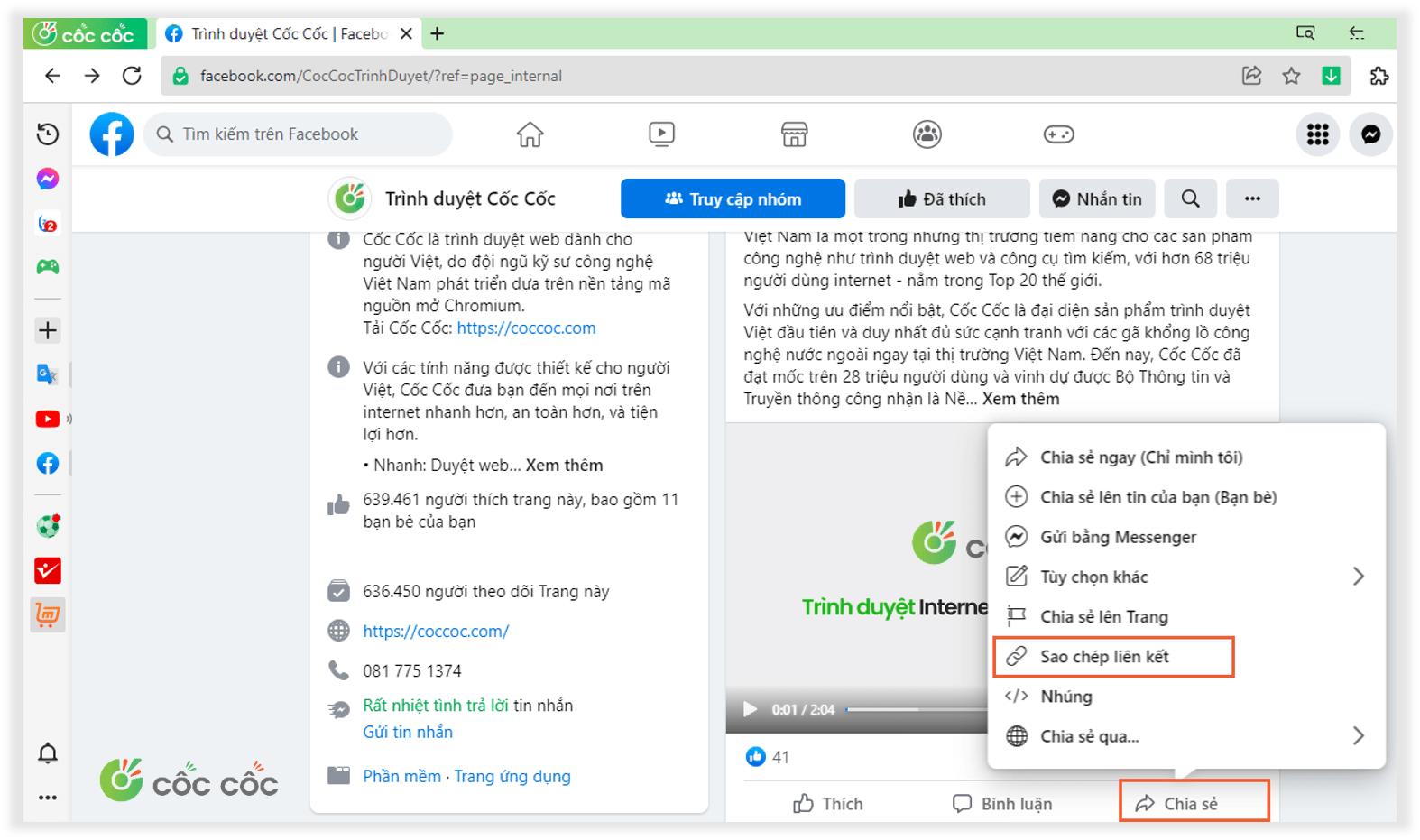Open a new browser tab
The width and height of the screenshot is (1420, 840).
pyautogui.click(x=438, y=33)
